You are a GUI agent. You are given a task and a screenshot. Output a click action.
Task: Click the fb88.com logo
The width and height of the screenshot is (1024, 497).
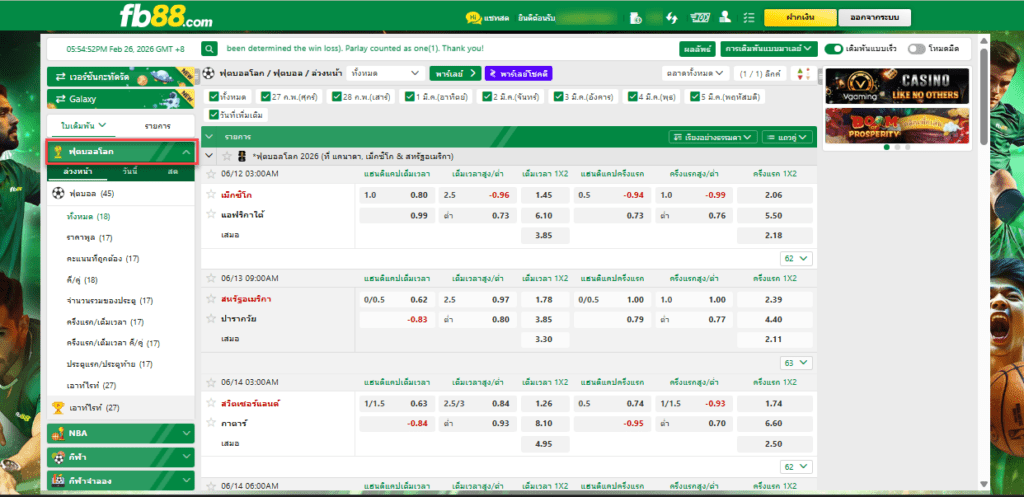click(166, 17)
